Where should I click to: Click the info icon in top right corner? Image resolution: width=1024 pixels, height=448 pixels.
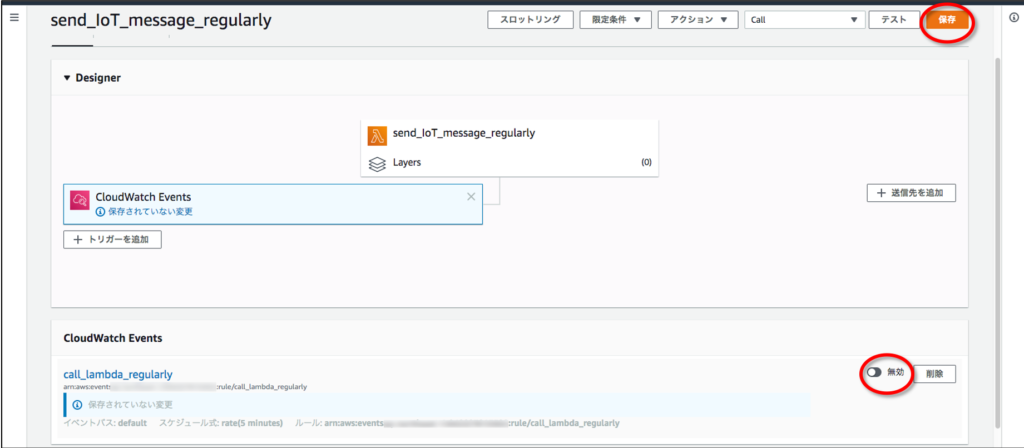[1012, 20]
